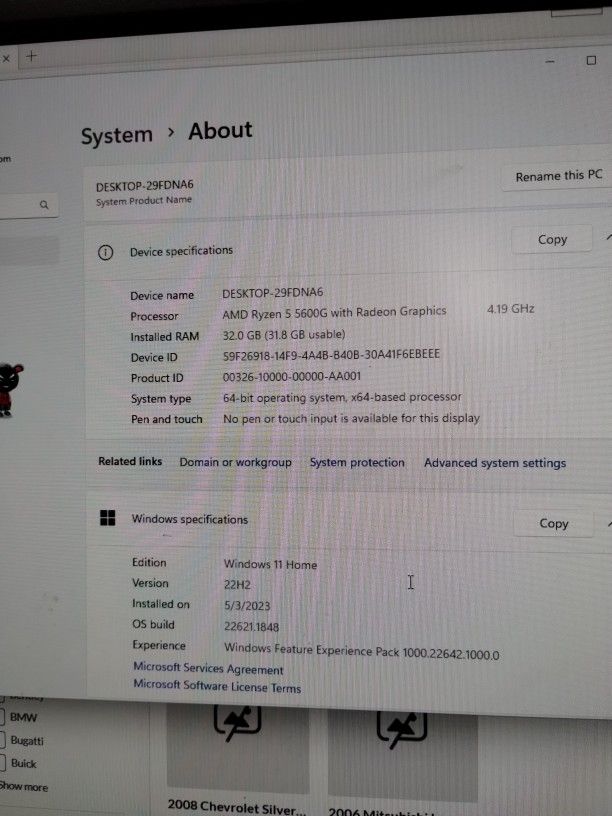Click Show more under the make list
Screen dimensions: 612x816
(x=23, y=787)
